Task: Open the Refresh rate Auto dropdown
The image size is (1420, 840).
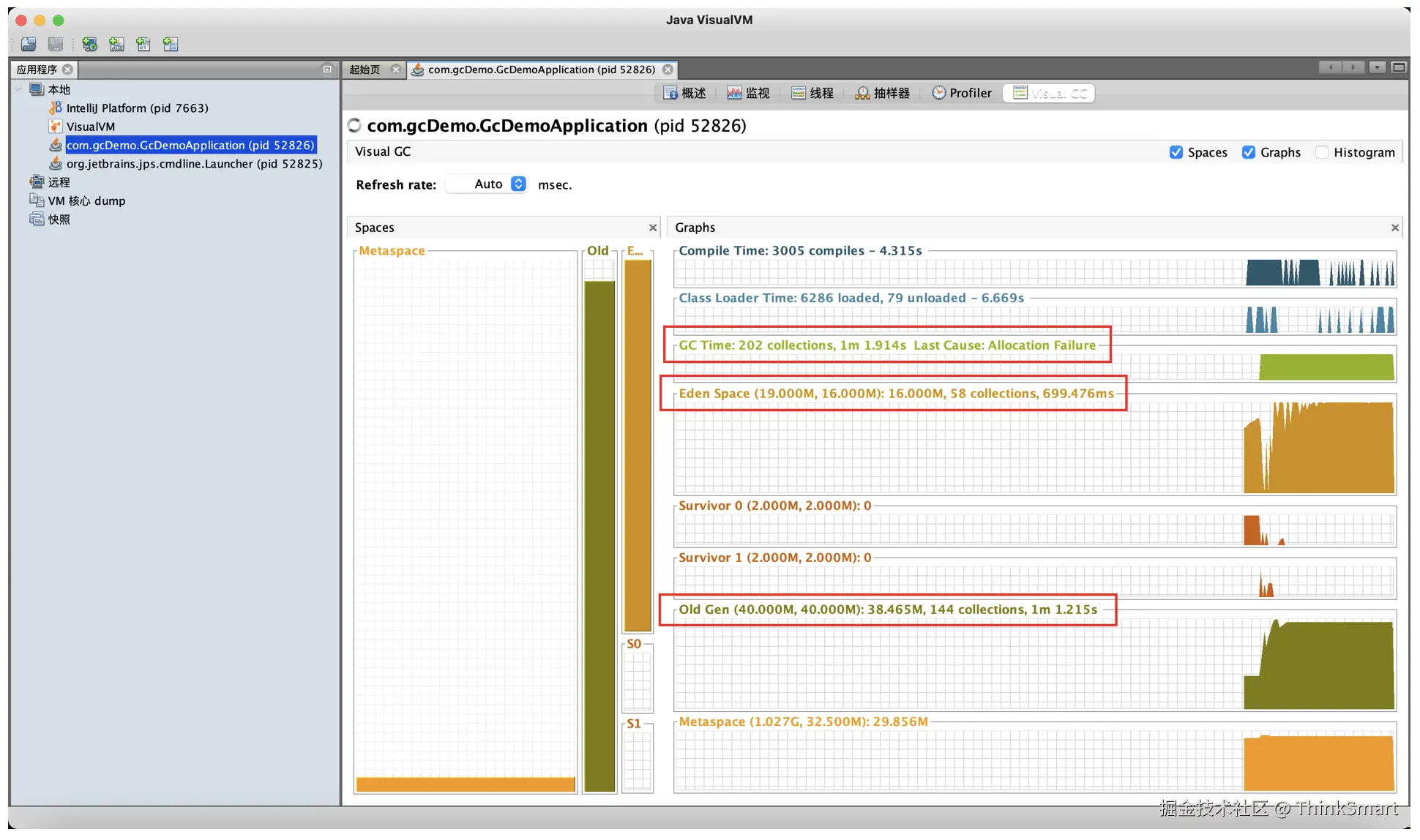Action: [x=518, y=184]
